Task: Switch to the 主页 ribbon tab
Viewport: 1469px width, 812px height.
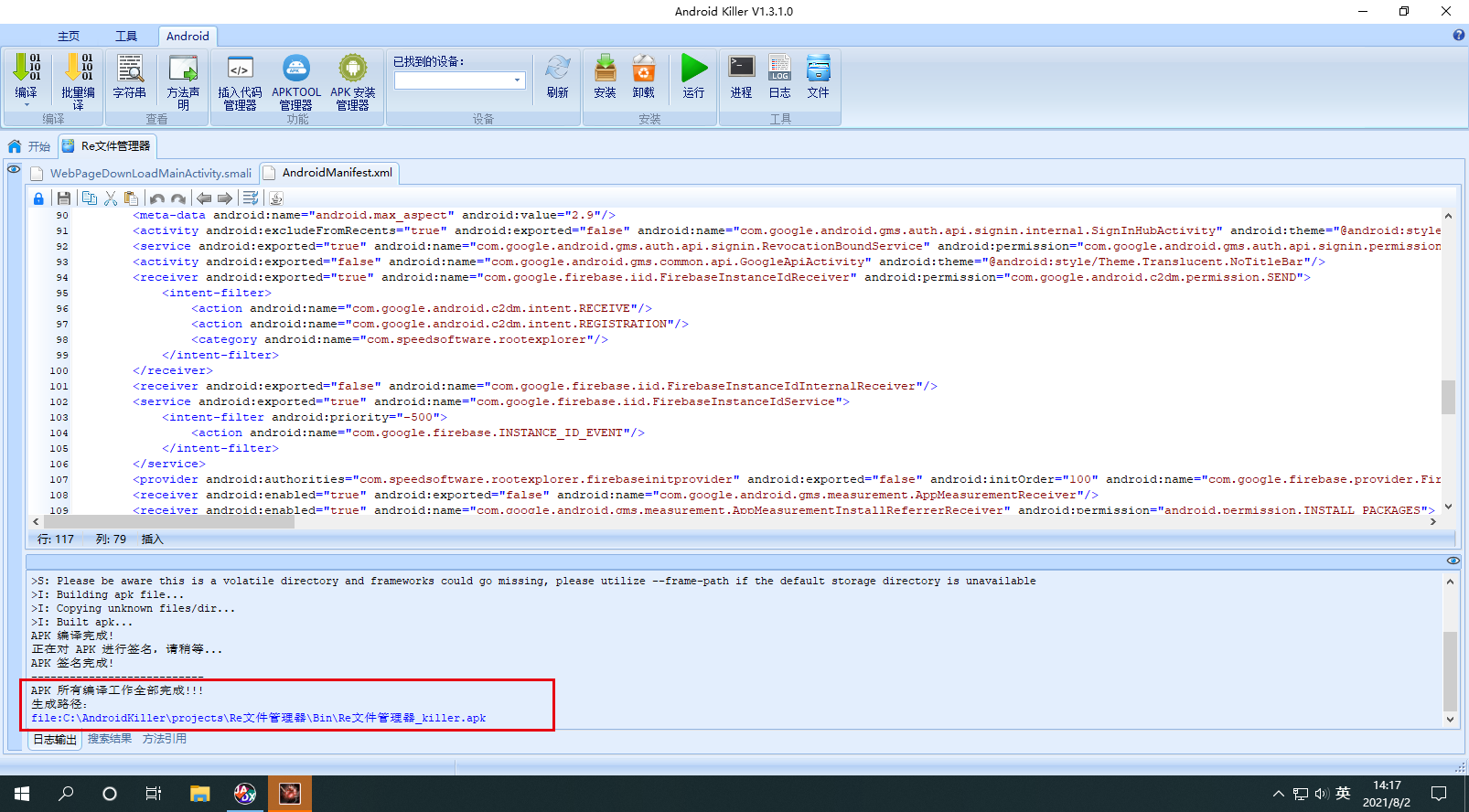Action: [69, 37]
